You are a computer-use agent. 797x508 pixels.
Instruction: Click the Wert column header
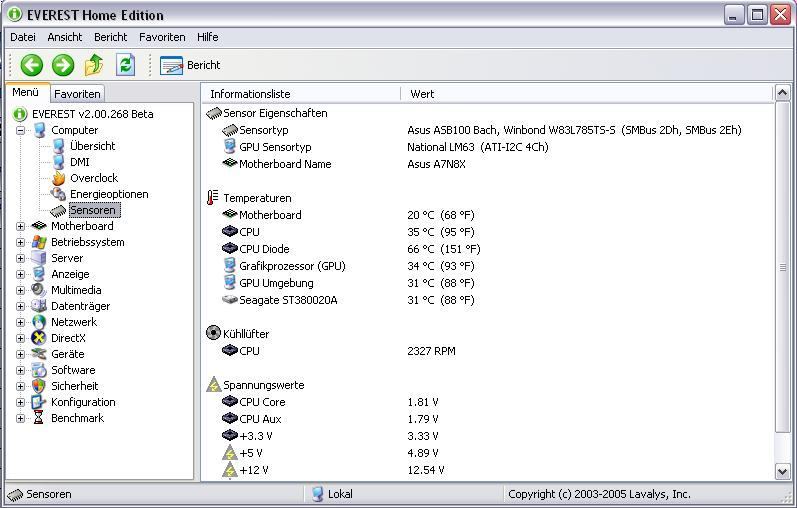point(587,94)
